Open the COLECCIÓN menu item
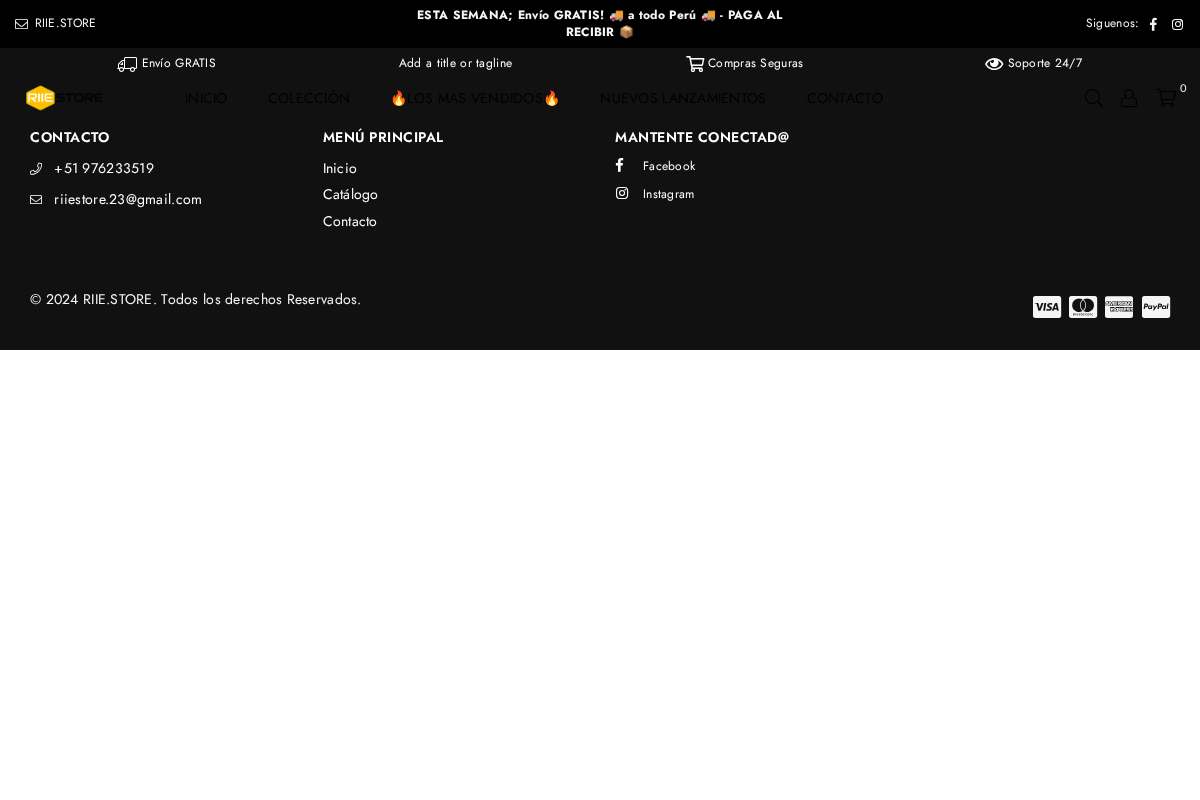Viewport: 1200px width, 800px height. point(308,98)
